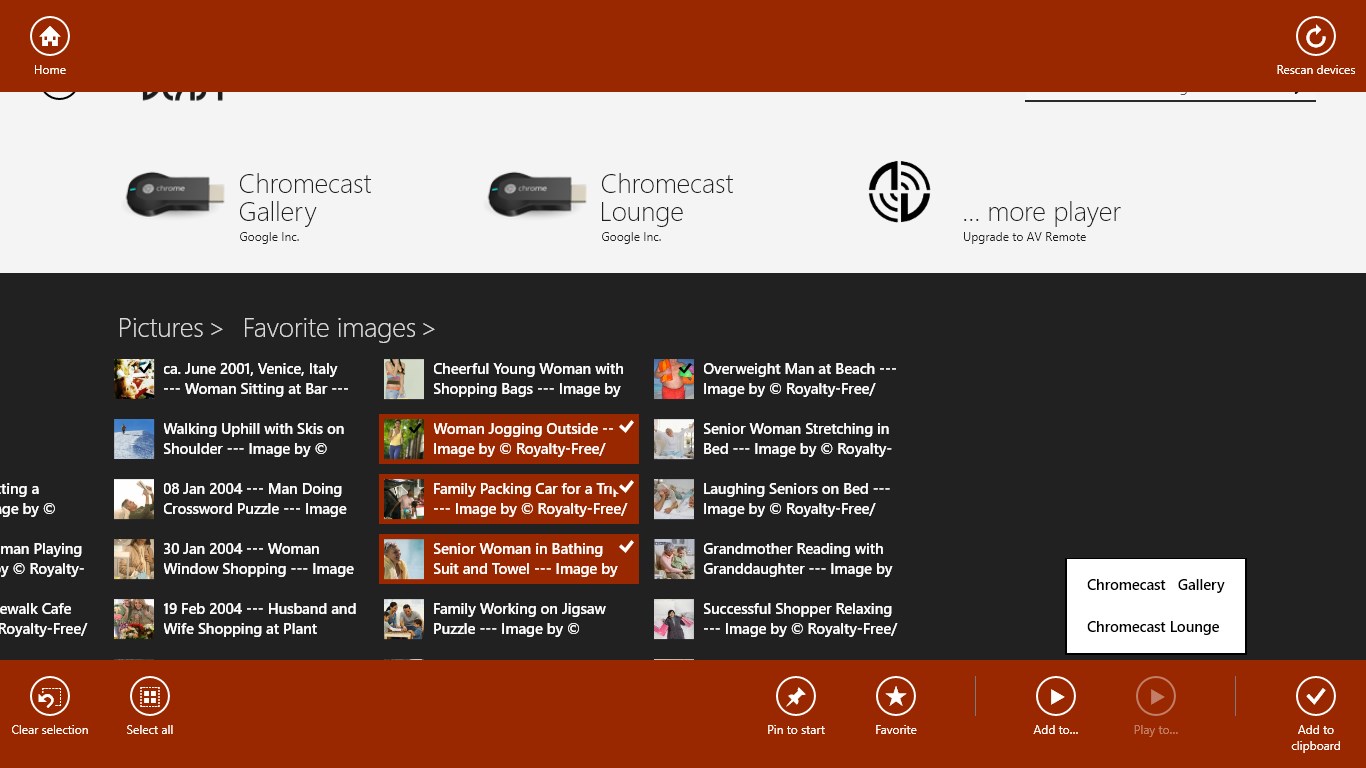
Task: Select the Chromecast Gallery device icon
Action: tap(175, 194)
